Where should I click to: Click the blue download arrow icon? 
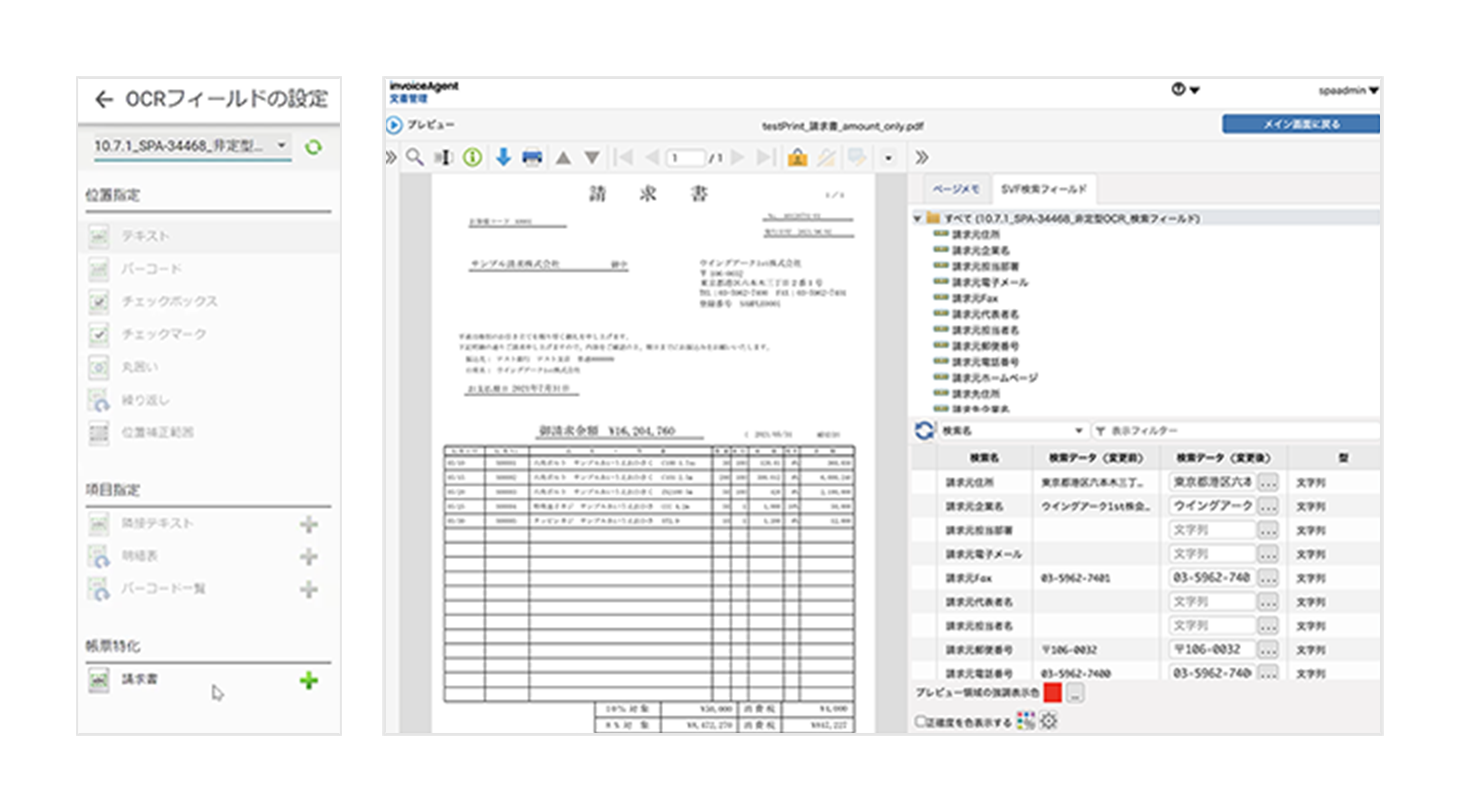point(503,157)
